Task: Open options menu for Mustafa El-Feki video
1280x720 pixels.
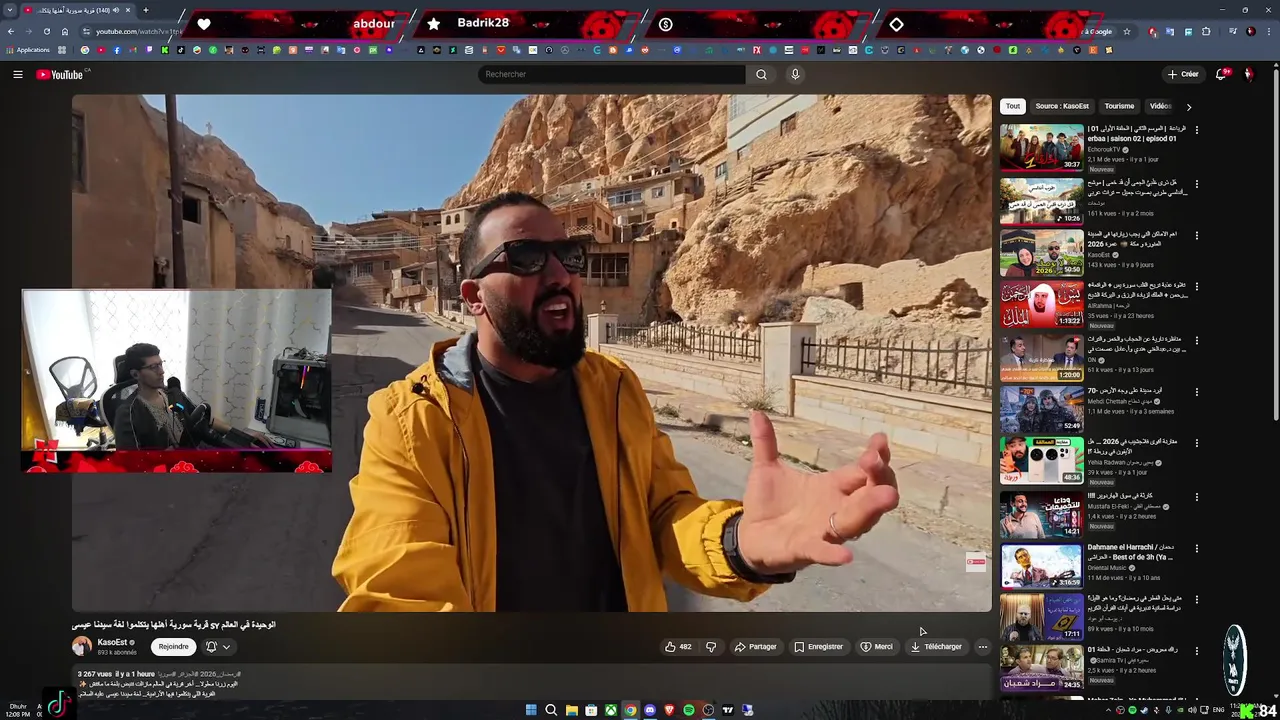Action: tap(1196, 497)
